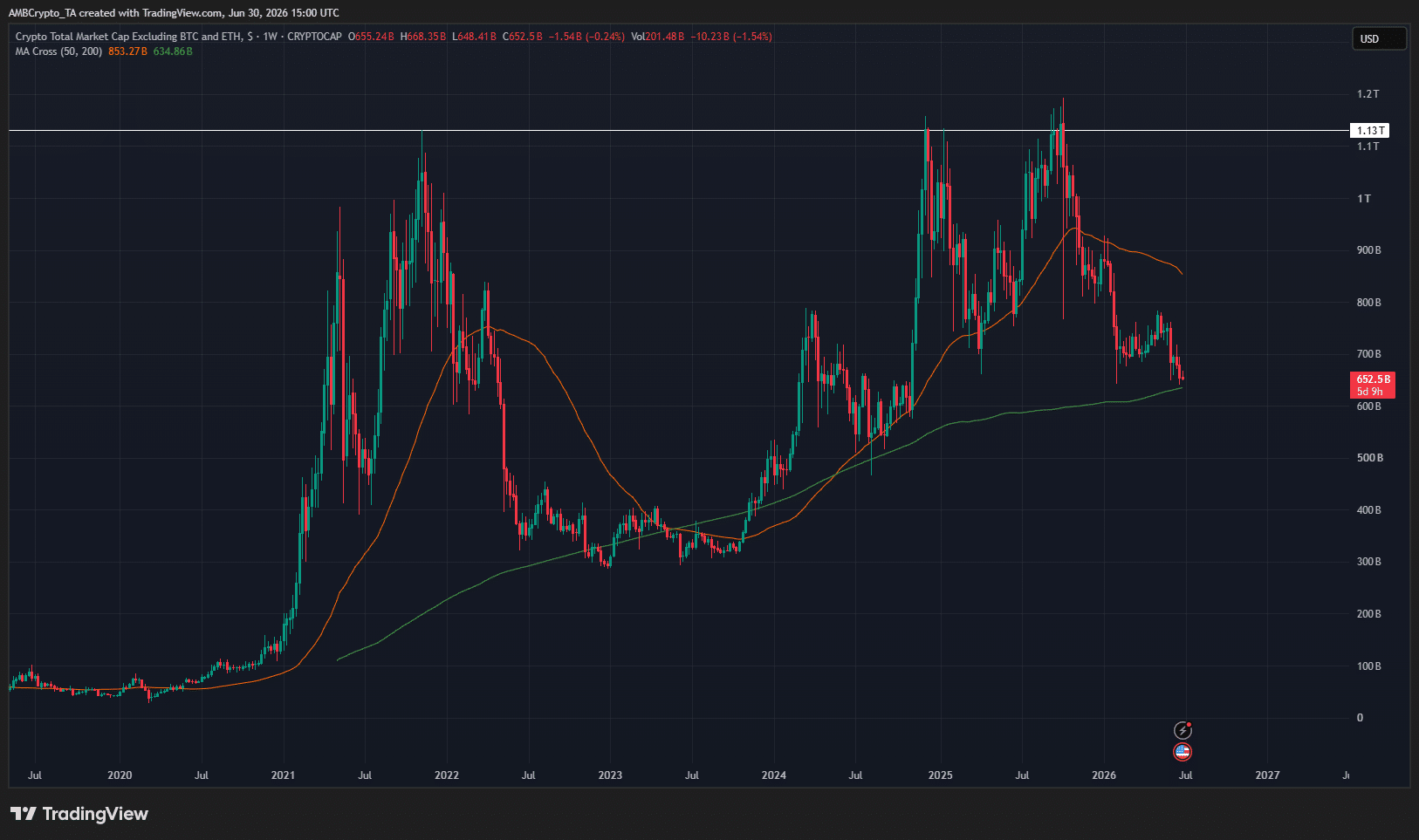Click the 900 B price axis label
1419x840 pixels.
point(1369,250)
